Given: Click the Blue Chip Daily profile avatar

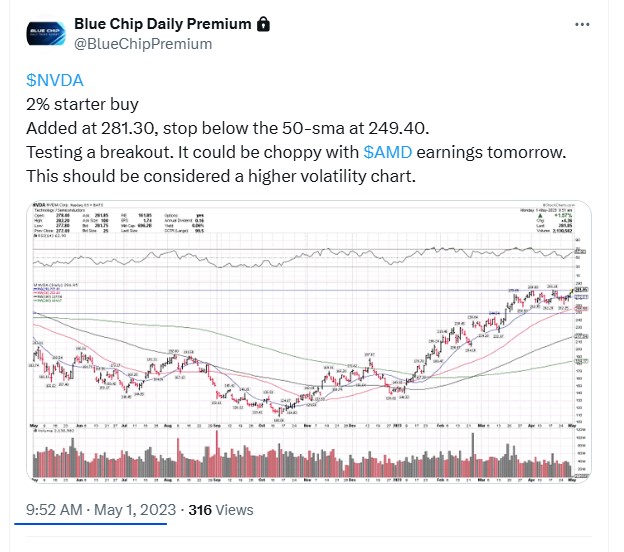Looking at the screenshot, I should click(46, 33).
